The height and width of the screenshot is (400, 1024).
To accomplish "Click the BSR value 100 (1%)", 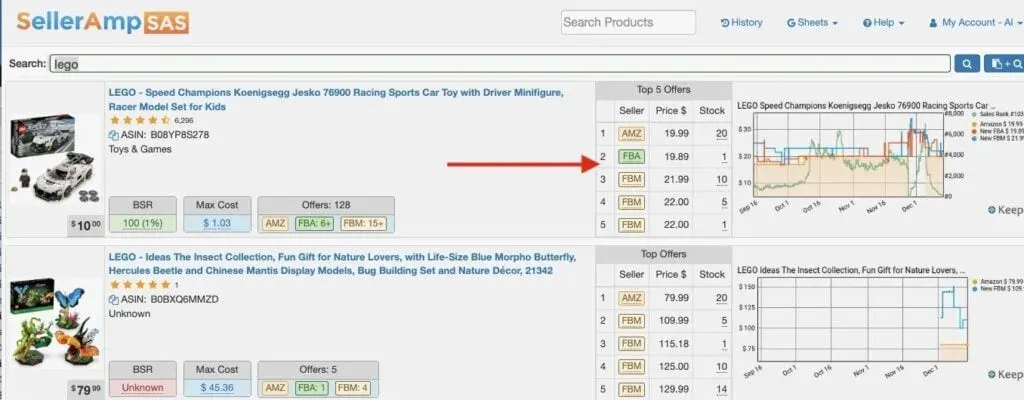I will 142,223.
